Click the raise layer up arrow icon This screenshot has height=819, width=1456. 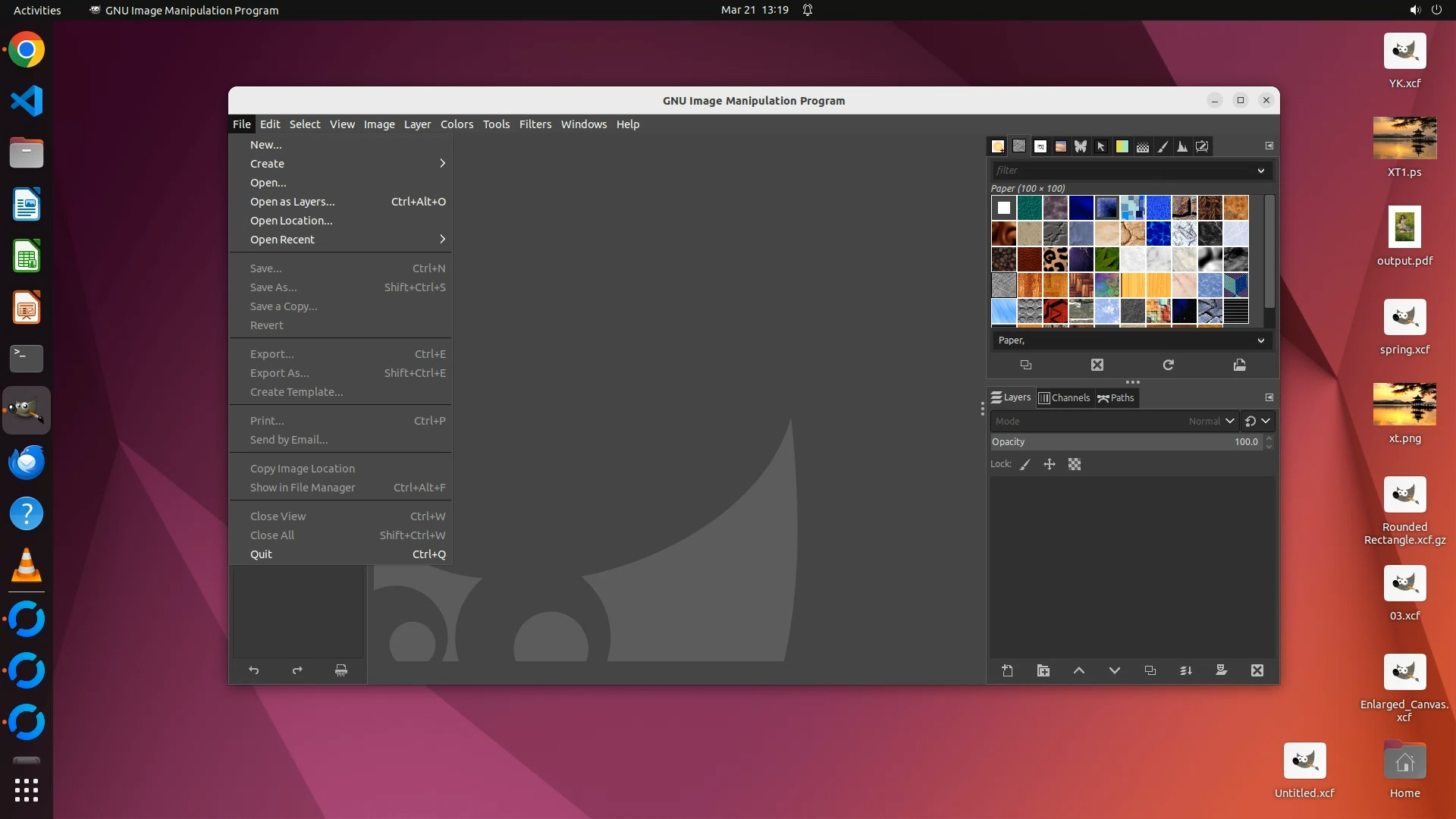(1078, 670)
